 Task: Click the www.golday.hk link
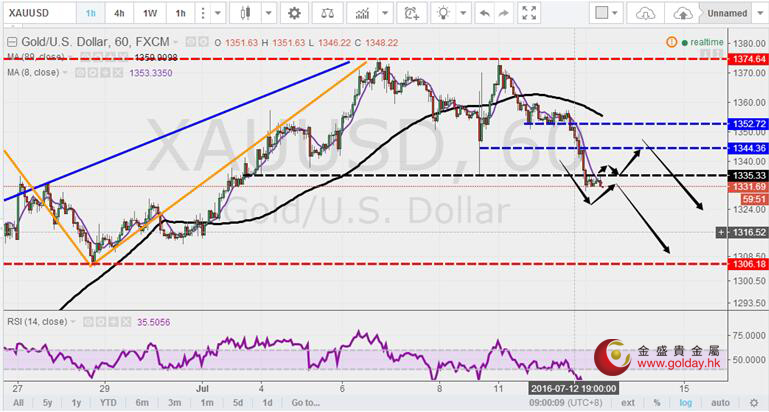(678, 364)
